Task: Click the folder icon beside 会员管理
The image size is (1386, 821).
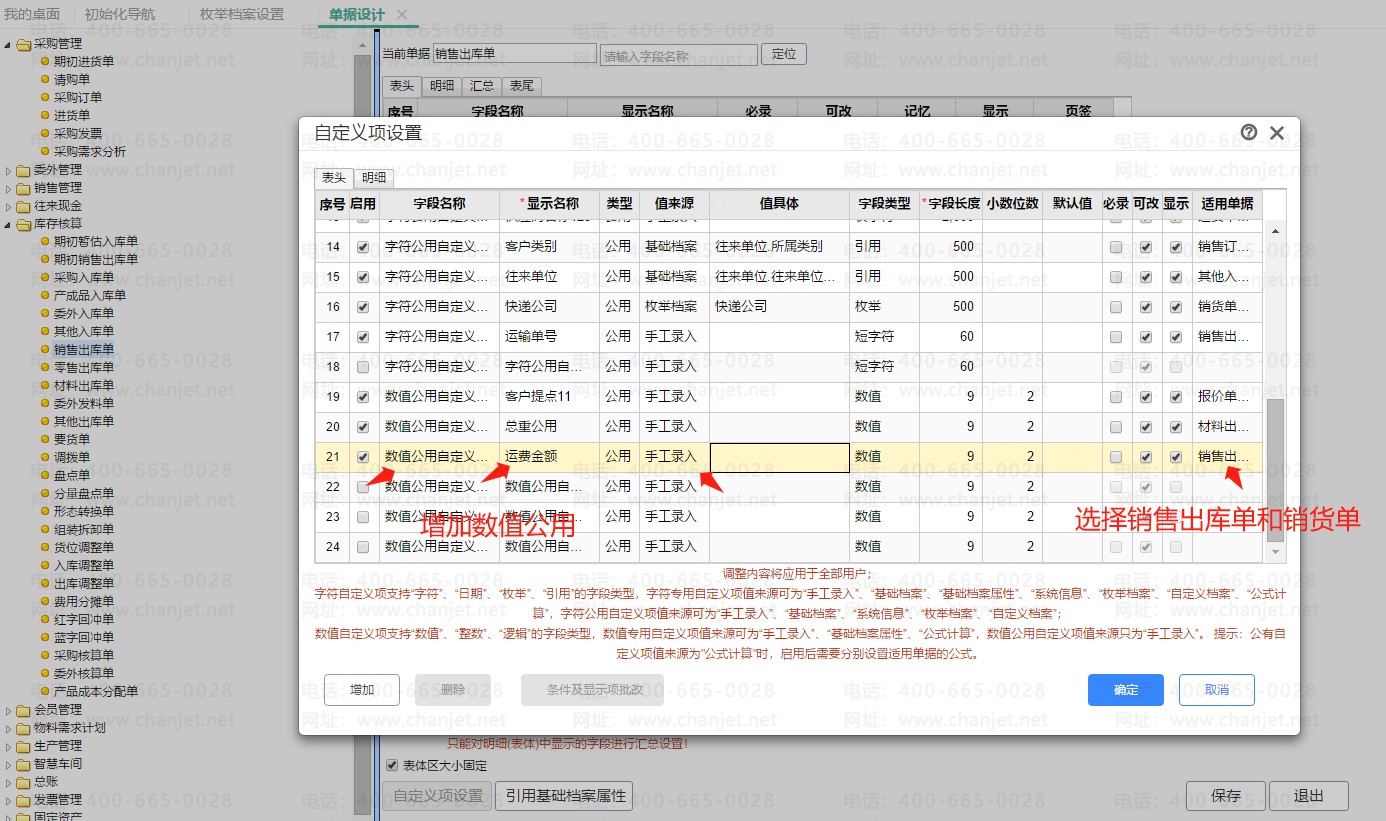Action: 23,710
